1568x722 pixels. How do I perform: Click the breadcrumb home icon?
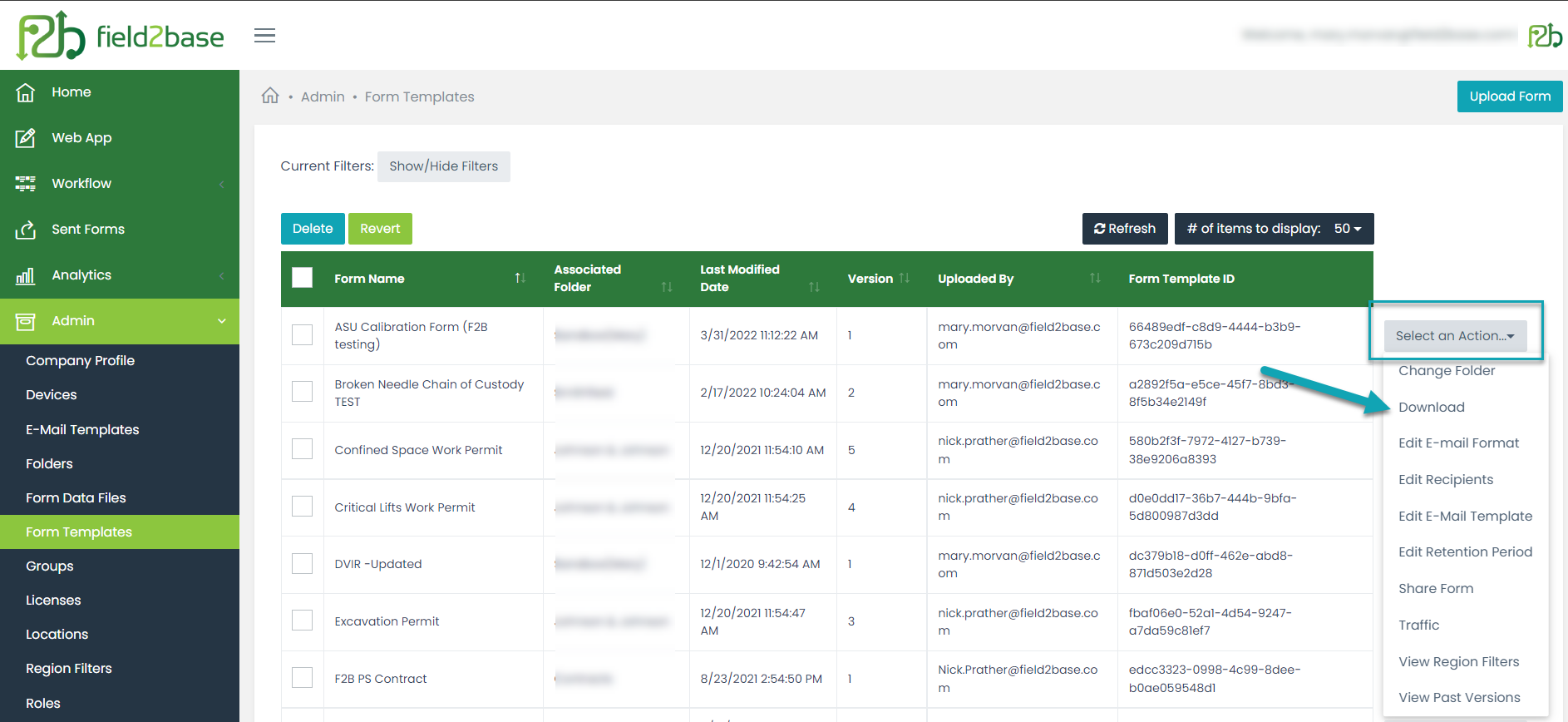tap(270, 96)
